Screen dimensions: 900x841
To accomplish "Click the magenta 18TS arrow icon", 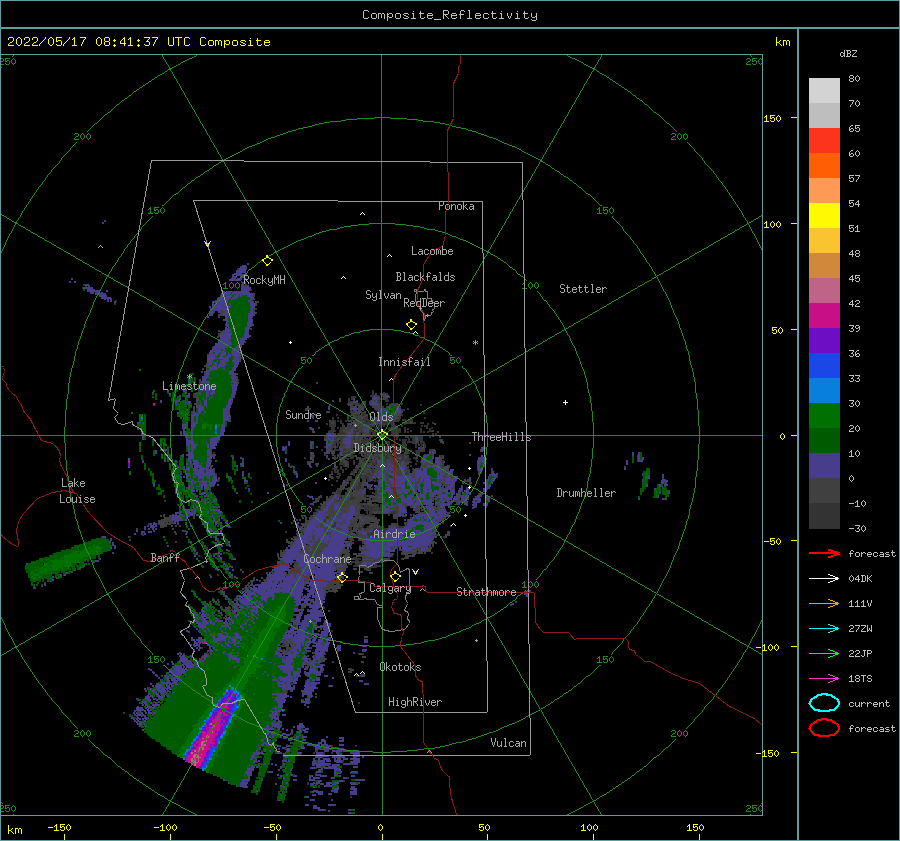I will pyautogui.click(x=824, y=679).
